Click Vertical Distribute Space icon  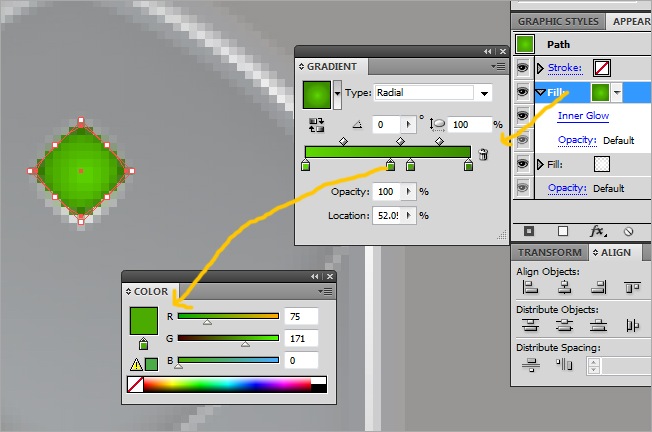coord(531,365)
